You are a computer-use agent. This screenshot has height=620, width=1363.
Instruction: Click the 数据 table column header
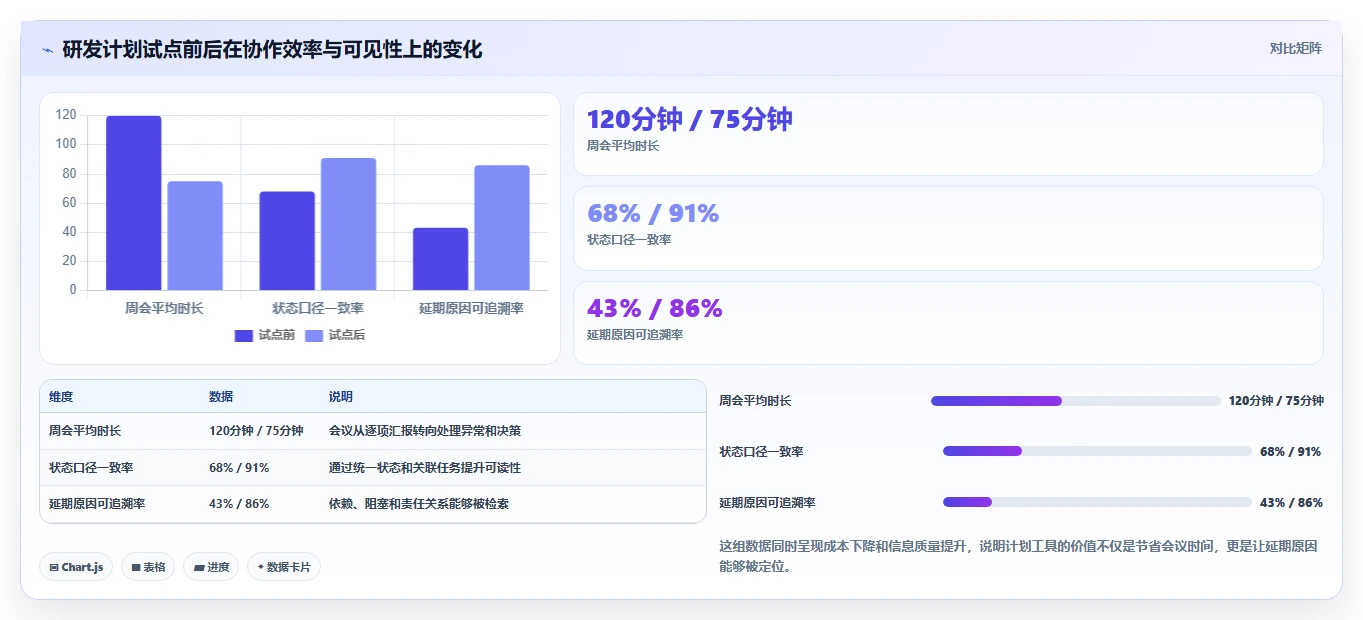coord(221,397)
